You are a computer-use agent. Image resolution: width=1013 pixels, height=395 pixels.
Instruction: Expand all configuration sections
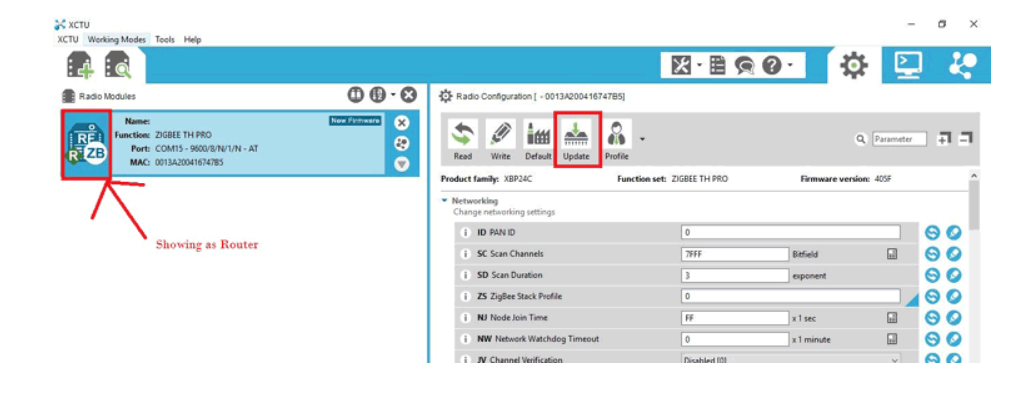point(945,138)
